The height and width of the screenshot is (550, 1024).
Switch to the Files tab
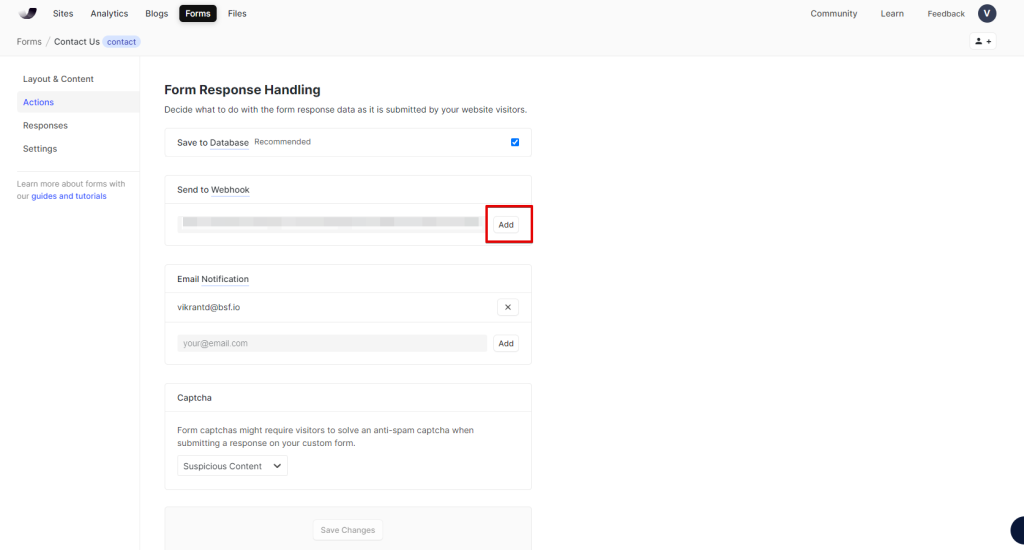237,14
